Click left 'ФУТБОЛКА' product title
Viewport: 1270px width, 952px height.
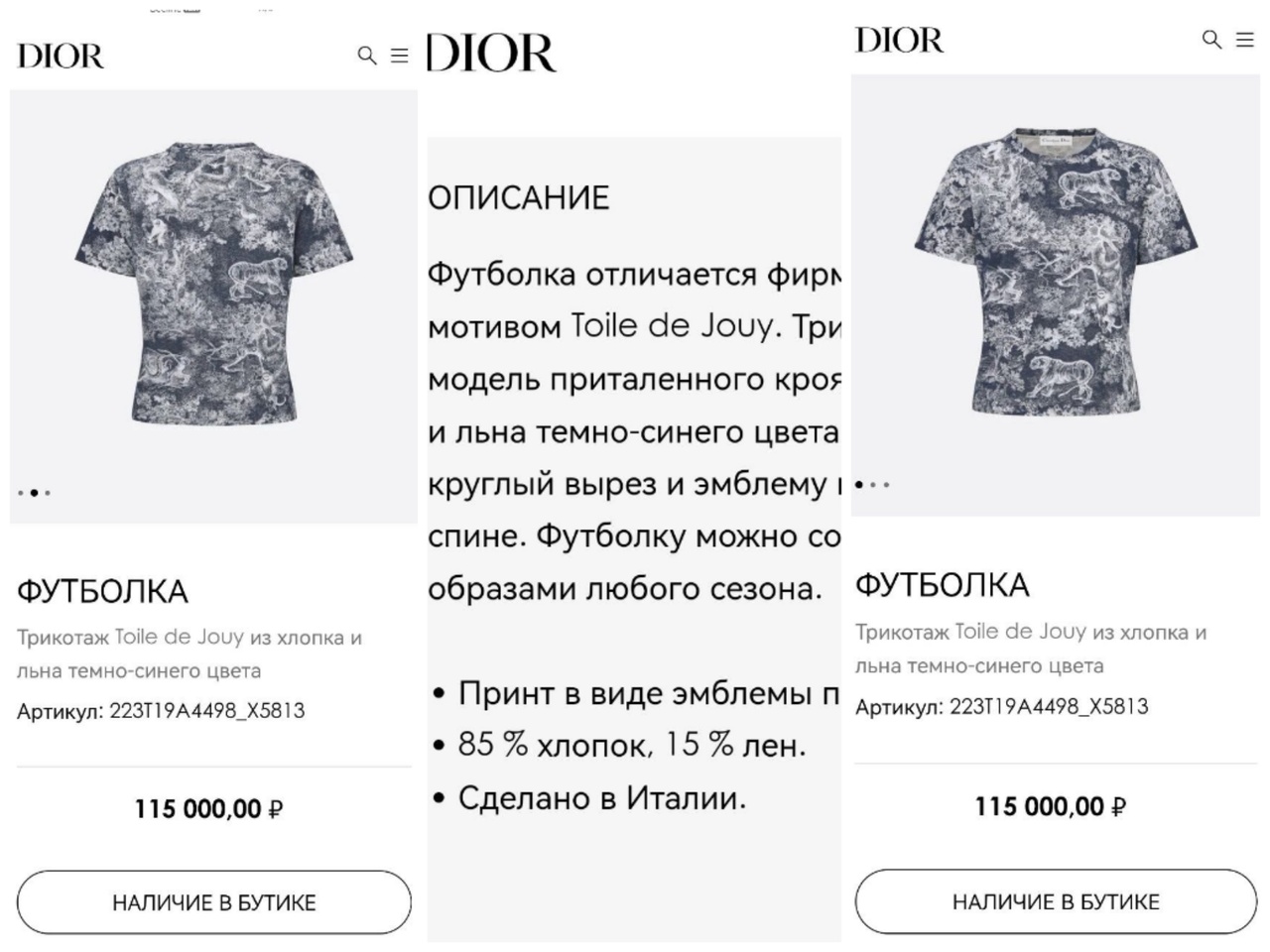pos(102,592)
